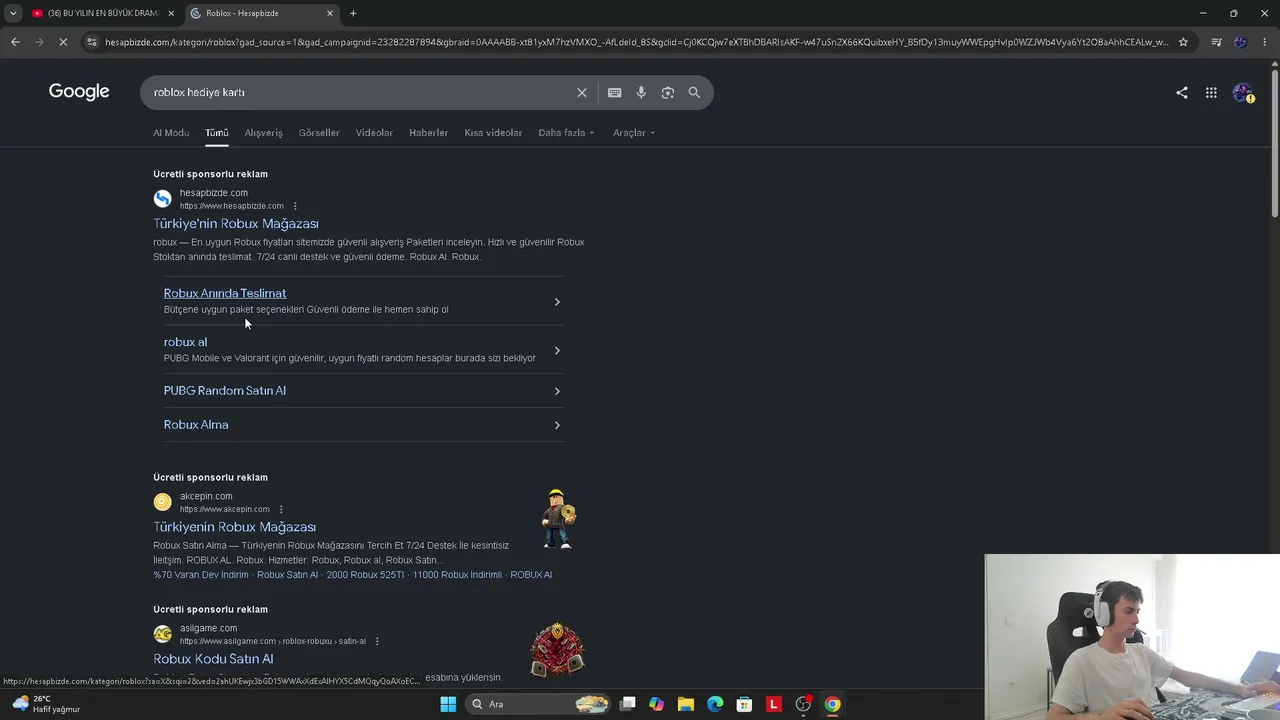This screenshot has width=1280, height=720.
Task: Open the Google account profile picture
Action: [x=1243, y=92]
